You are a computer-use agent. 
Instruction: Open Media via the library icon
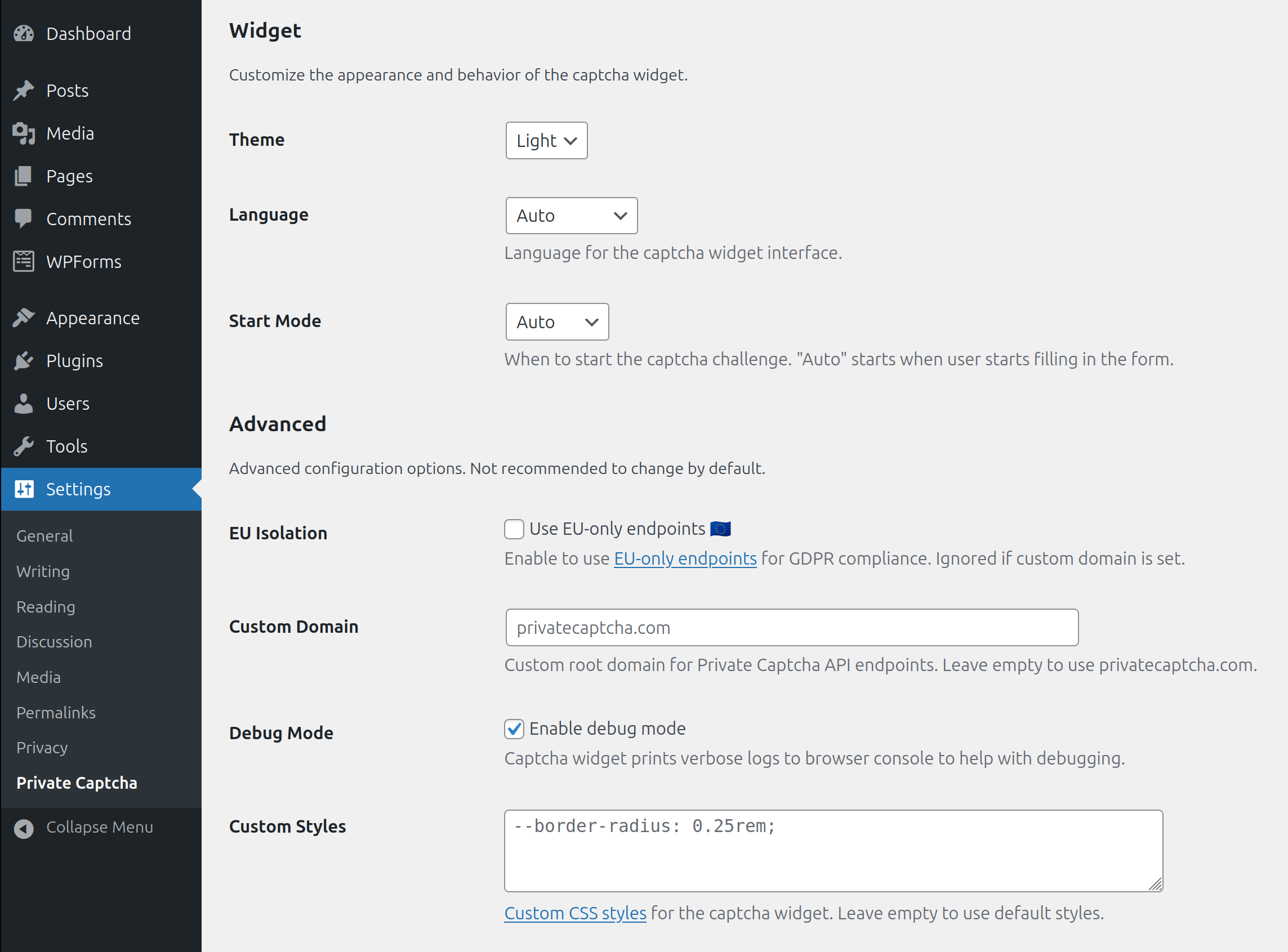(x=24, y=133)
